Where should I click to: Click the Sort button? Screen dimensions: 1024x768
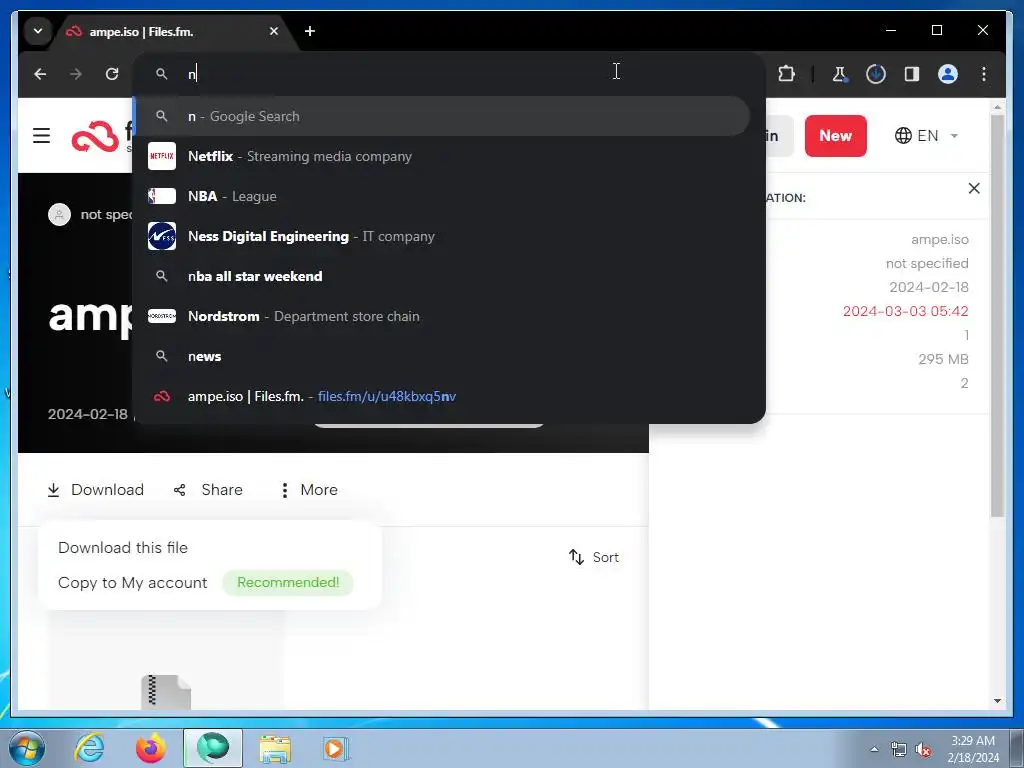pos(594,557)
